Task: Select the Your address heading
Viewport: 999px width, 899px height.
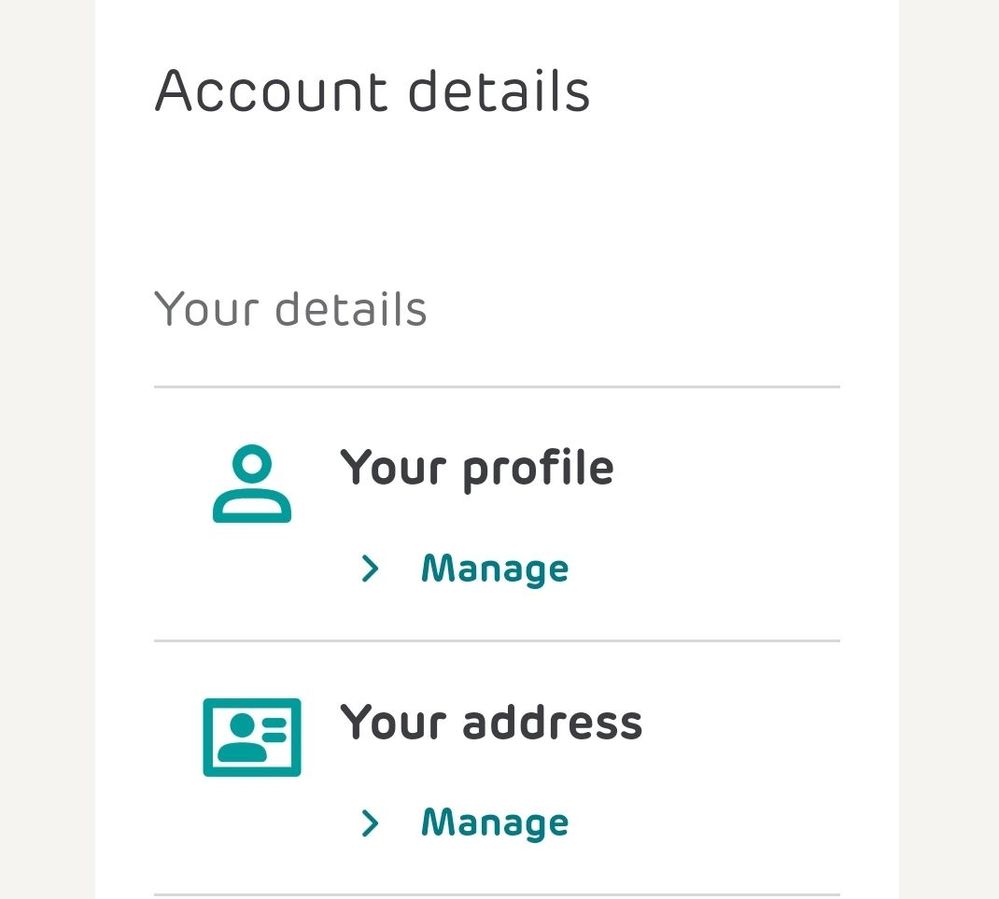Action: [x=491, y=722]
